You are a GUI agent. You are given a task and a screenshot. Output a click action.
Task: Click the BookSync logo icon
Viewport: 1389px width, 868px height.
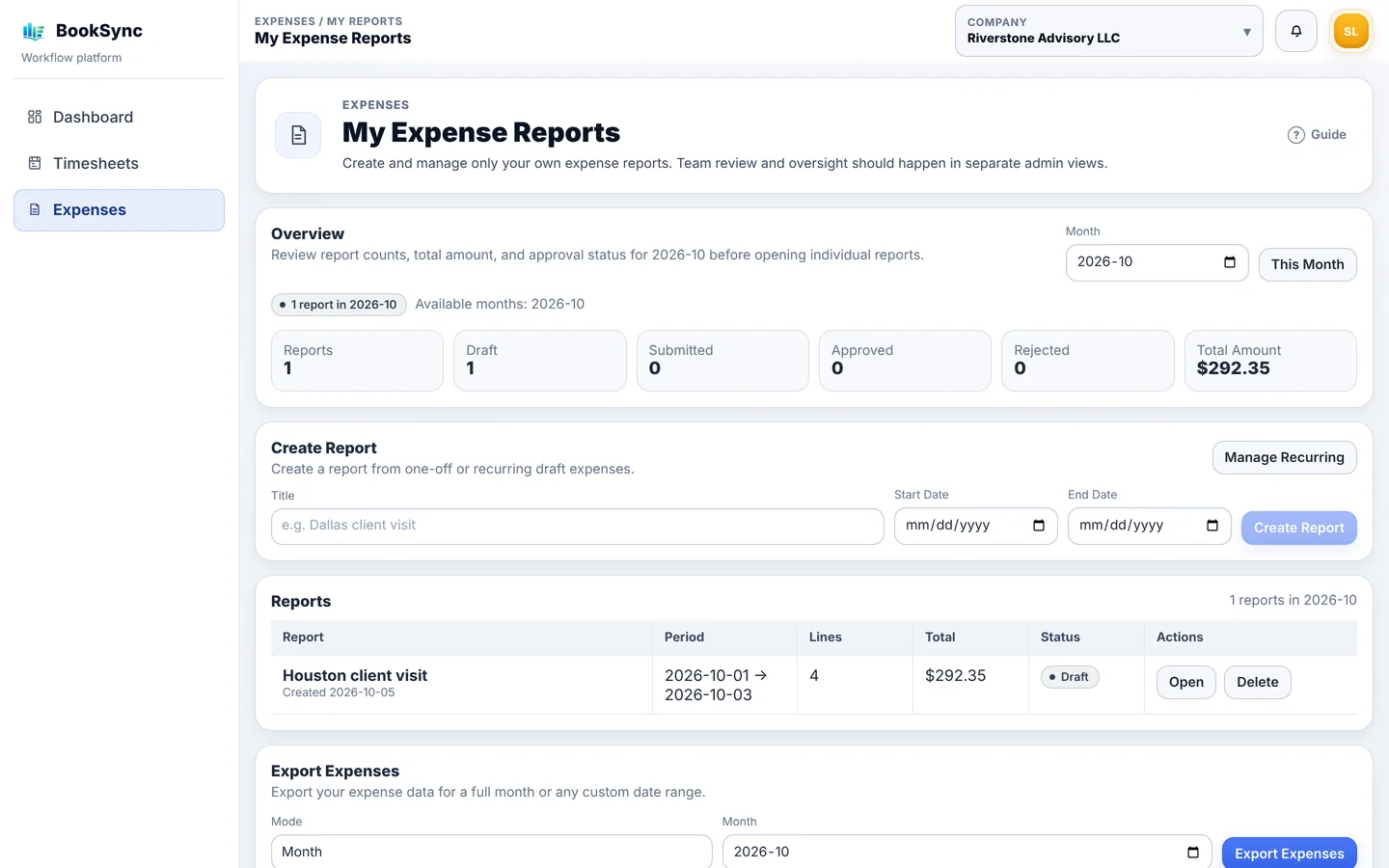[x=34, y=32]
